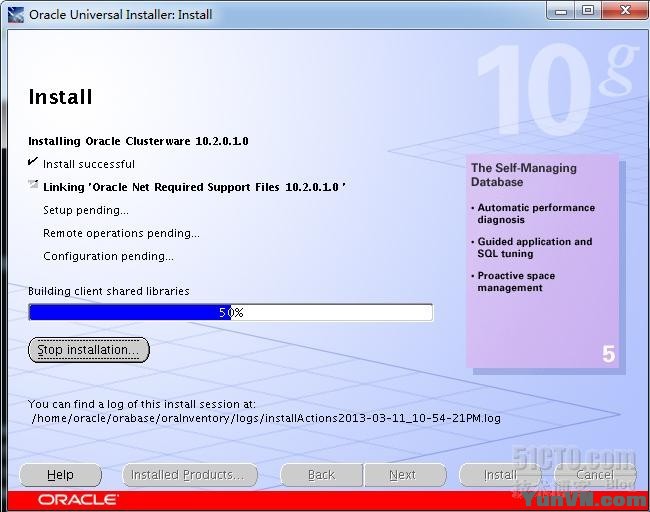Open Help
The image size is (650, 512).
(x=61, y=475)
